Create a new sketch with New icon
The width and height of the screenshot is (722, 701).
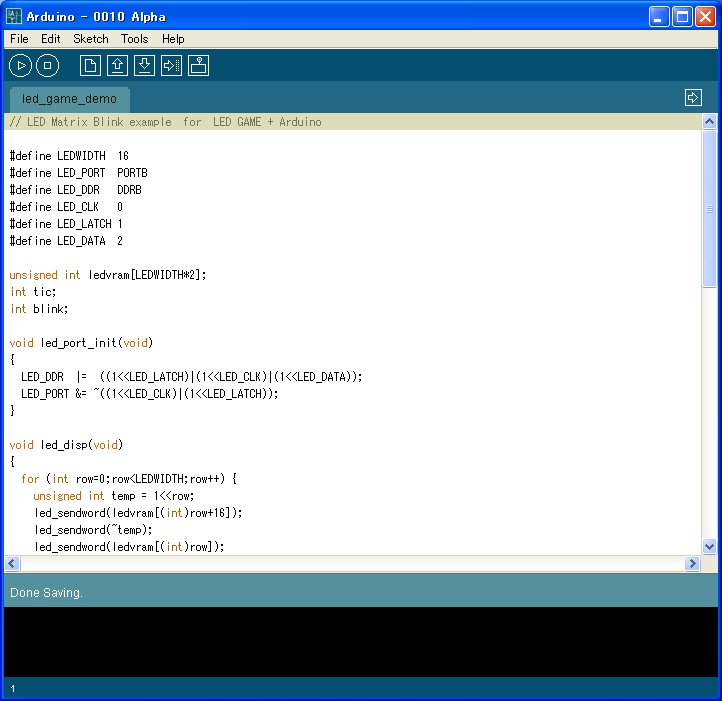90,65
